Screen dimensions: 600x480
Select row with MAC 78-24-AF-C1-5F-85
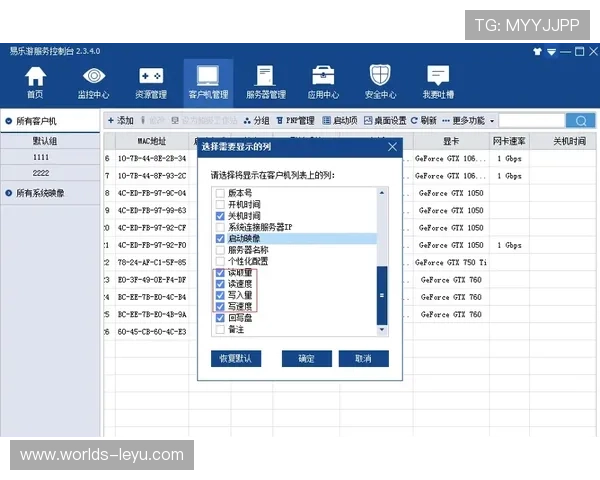[152, 263]
